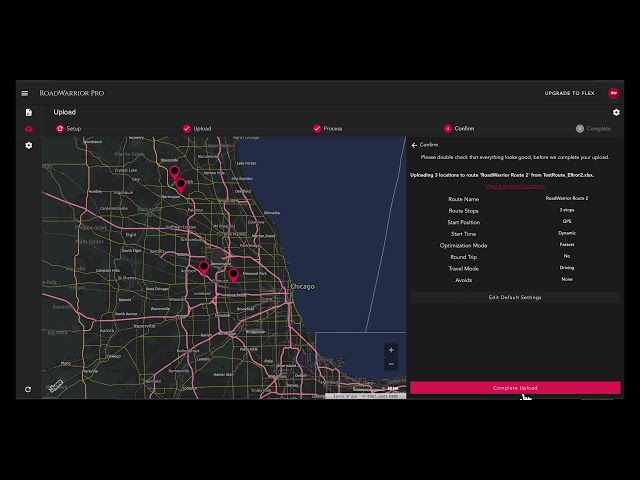640x480 pixels.
Task: Open the user avatar account menu
Action: 613,93
